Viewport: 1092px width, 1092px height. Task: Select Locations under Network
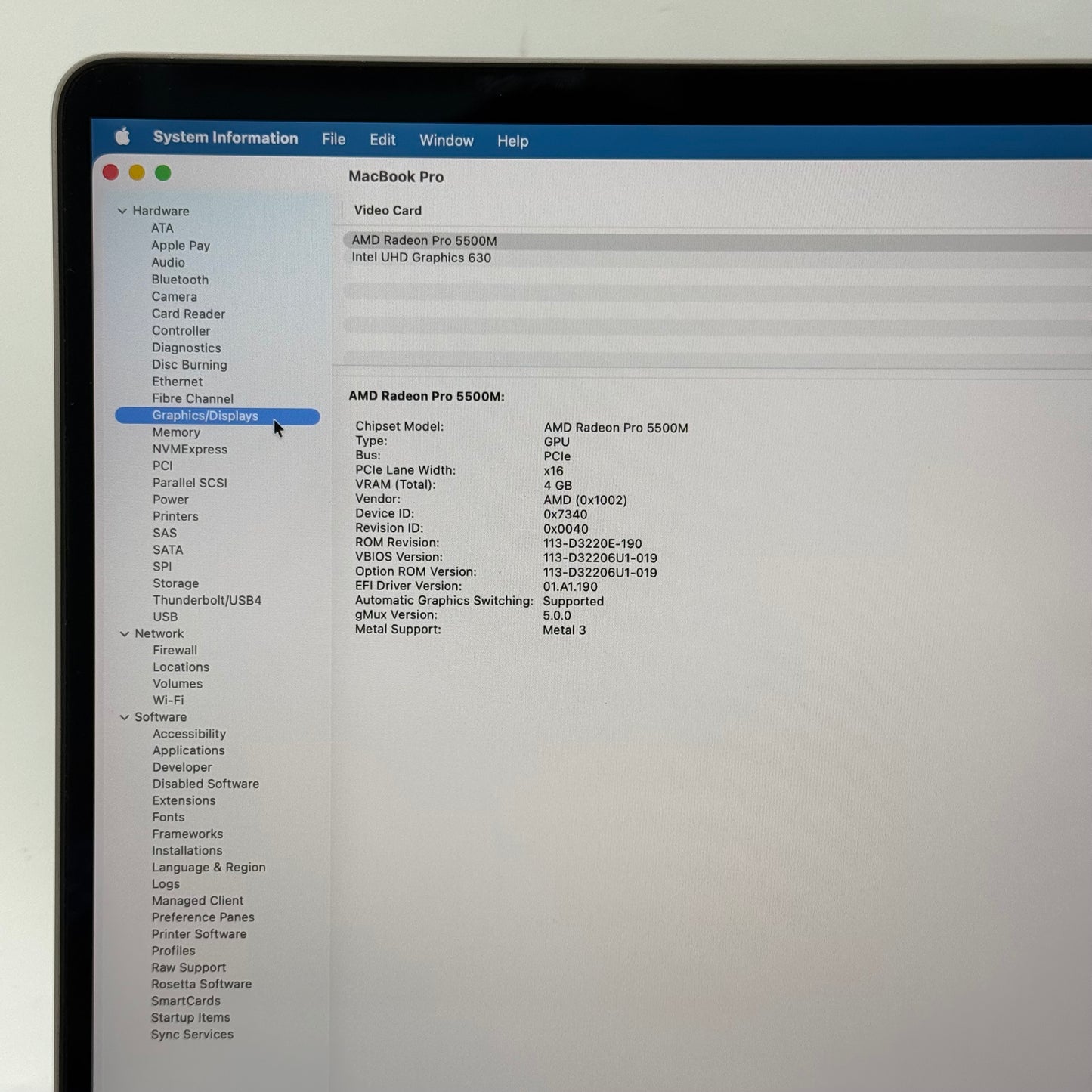[181, 667]
